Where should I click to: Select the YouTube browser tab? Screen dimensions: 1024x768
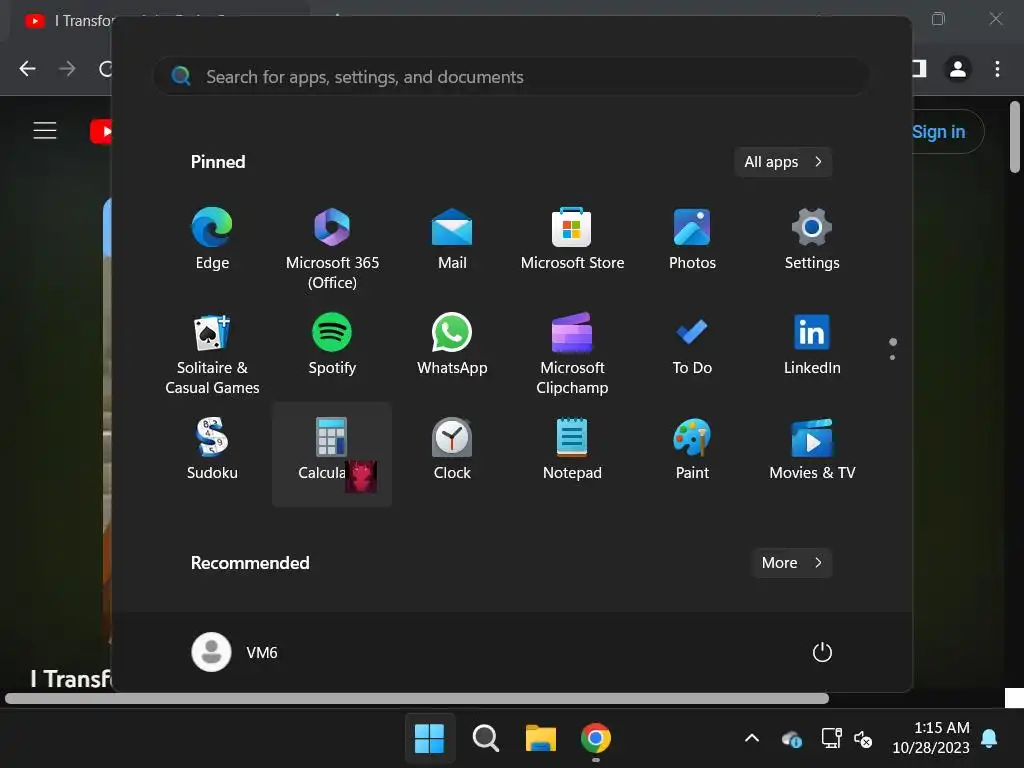[x=69, y=21]
